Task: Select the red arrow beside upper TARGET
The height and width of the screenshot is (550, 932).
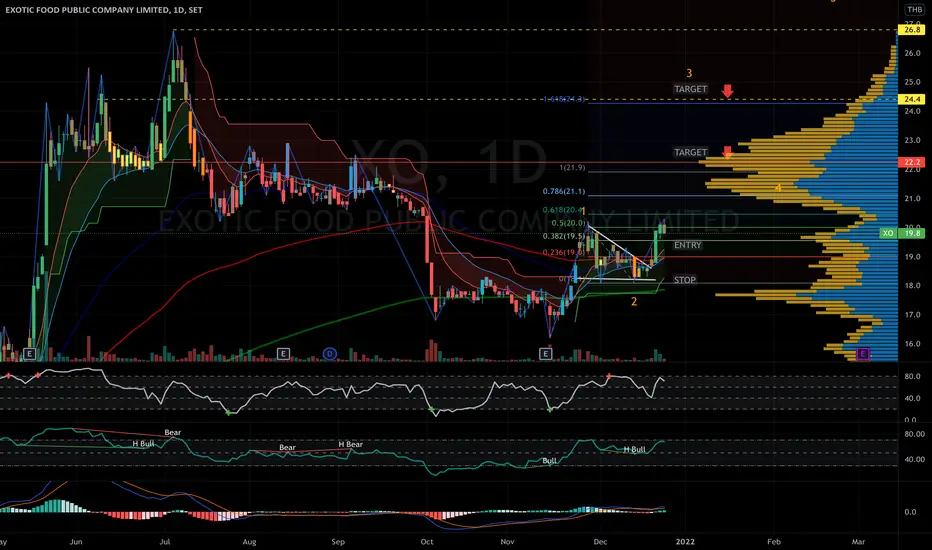Action: tap(728, 91)
